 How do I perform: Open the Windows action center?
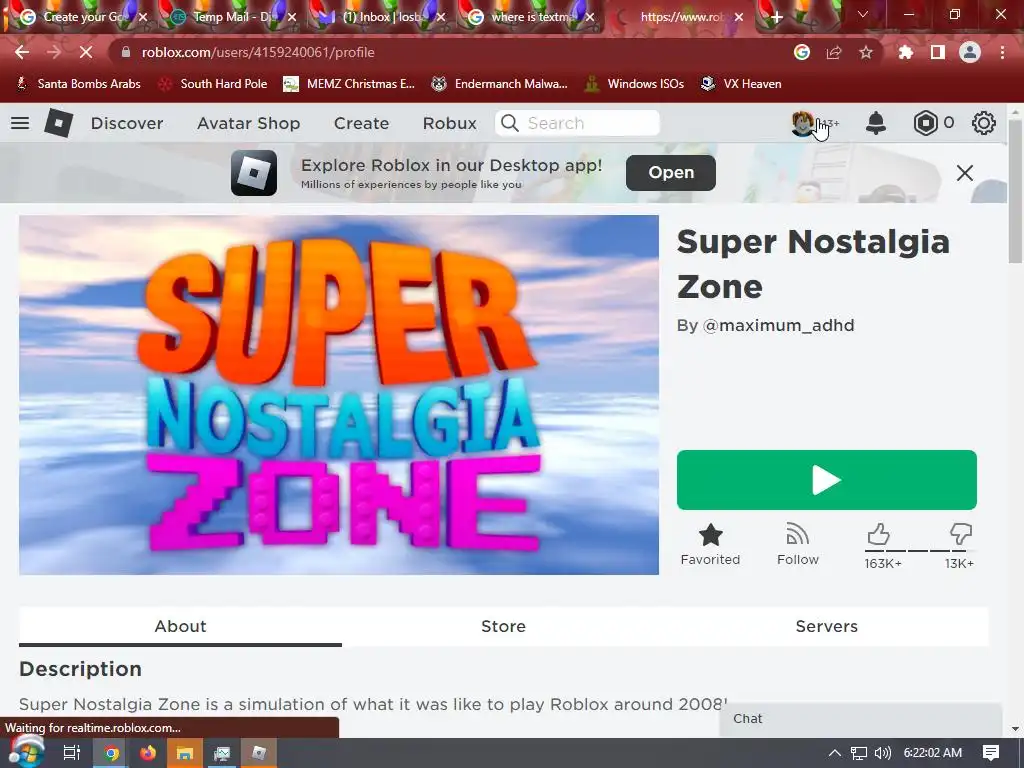pyautogui.click(x=991, y=752)
